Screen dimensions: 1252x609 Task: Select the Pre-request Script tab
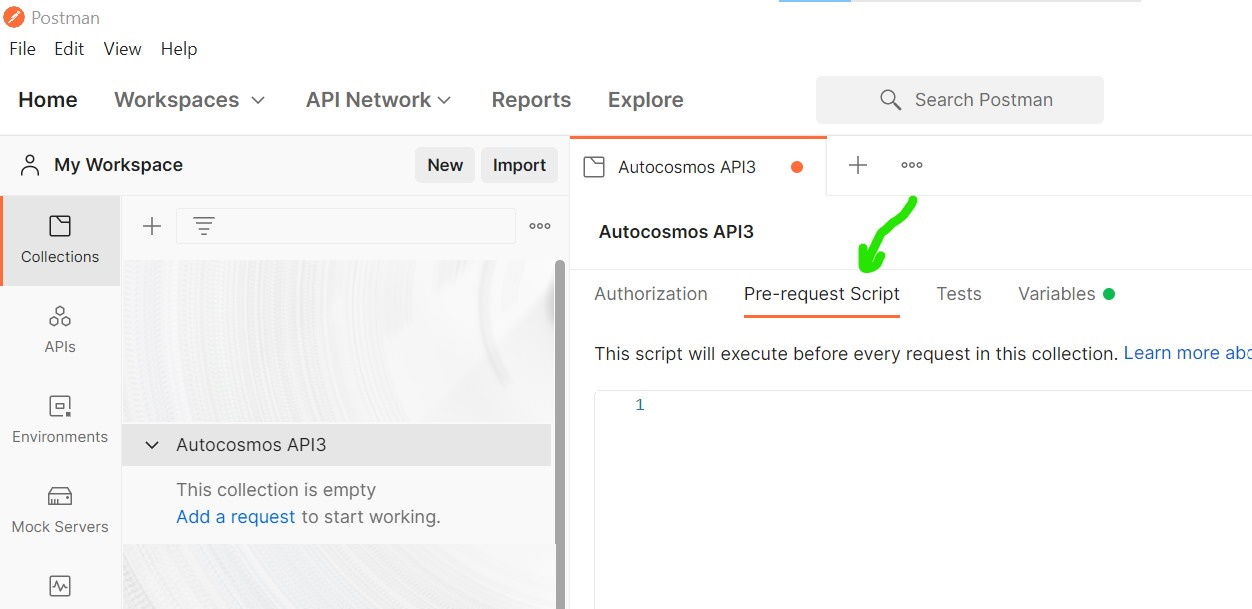[x=822, y=294]
